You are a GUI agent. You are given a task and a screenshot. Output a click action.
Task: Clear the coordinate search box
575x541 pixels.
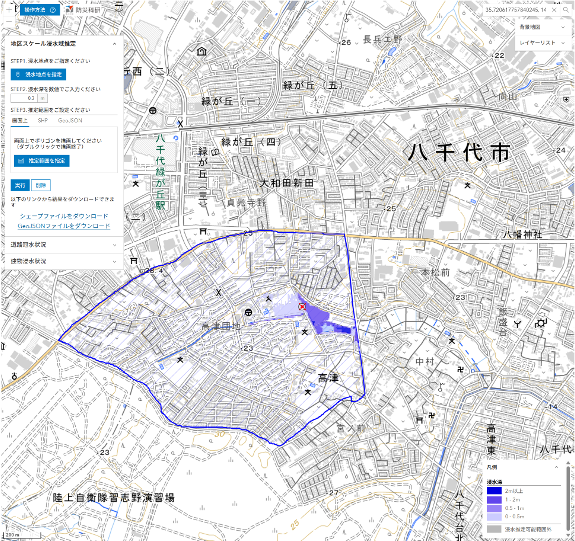554,10
